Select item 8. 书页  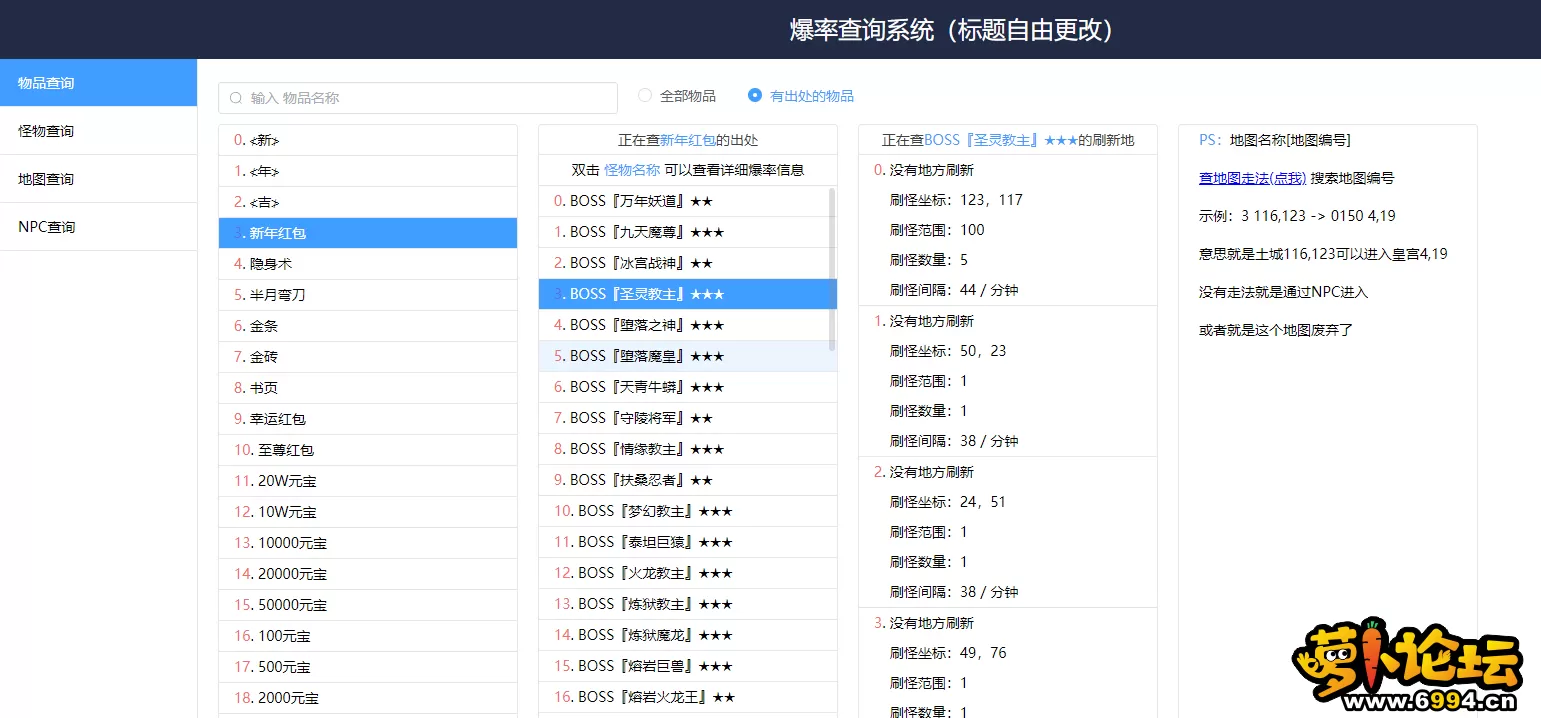click(x=368, y=388)
